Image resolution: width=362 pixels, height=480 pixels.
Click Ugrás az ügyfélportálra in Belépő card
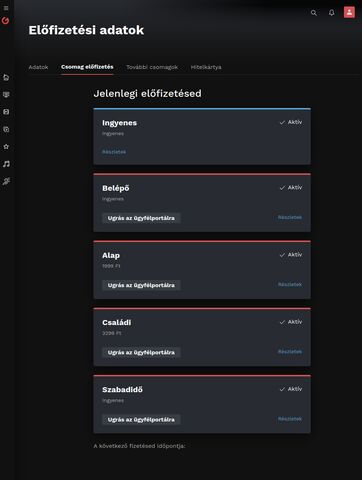[x=141, y=218]
